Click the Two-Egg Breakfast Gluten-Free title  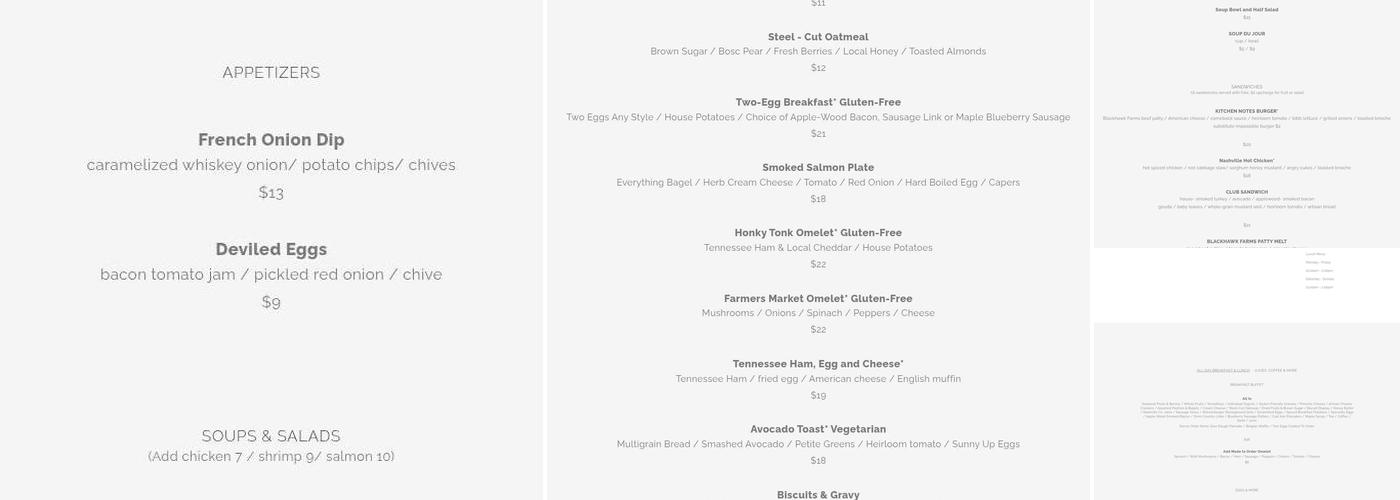818,102
